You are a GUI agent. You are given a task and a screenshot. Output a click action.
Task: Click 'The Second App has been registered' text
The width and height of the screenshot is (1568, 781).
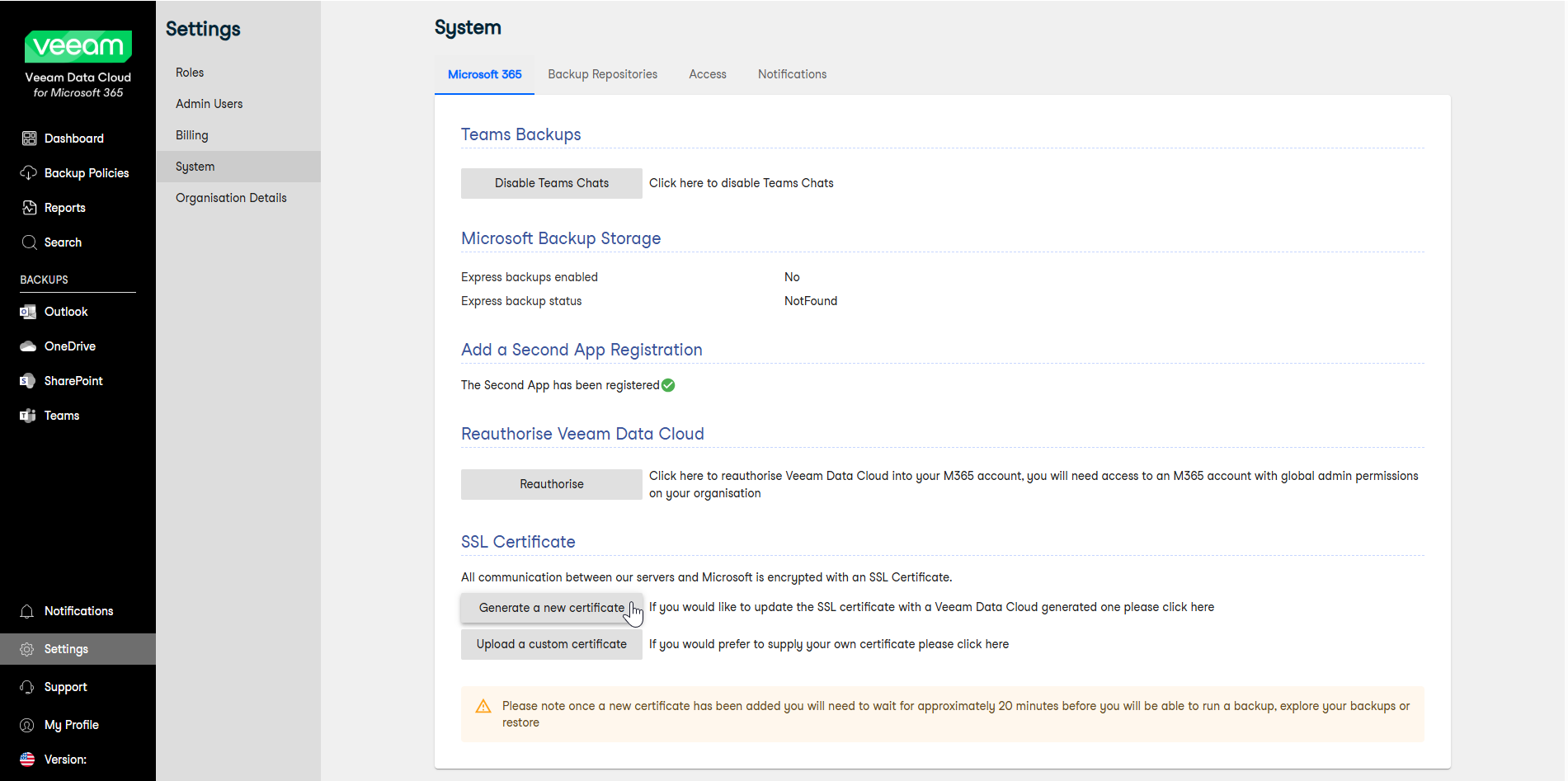point(560,385)
